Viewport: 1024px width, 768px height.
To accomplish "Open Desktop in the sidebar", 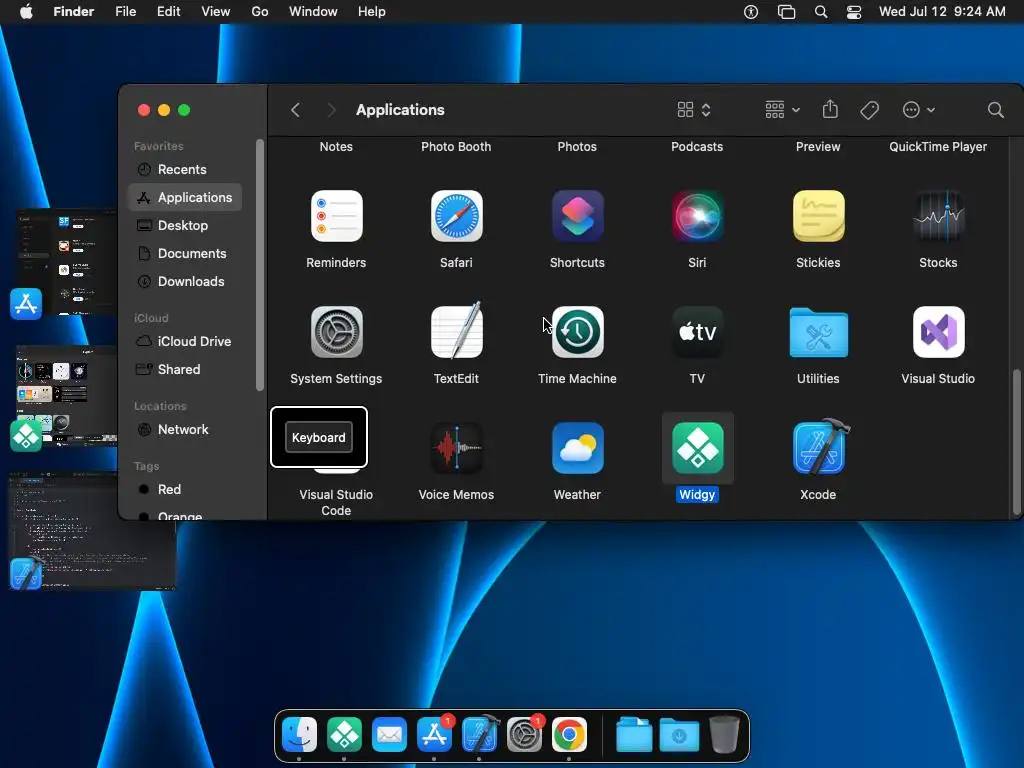I will 185,225.
